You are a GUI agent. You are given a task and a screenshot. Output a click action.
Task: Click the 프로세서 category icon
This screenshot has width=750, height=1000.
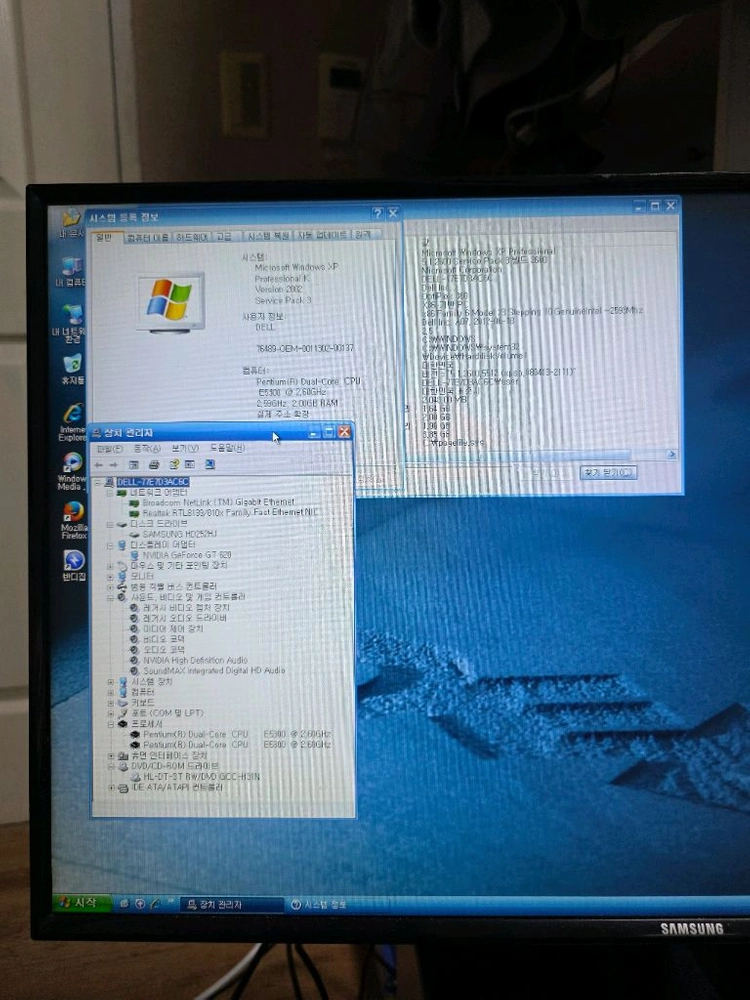122,724
